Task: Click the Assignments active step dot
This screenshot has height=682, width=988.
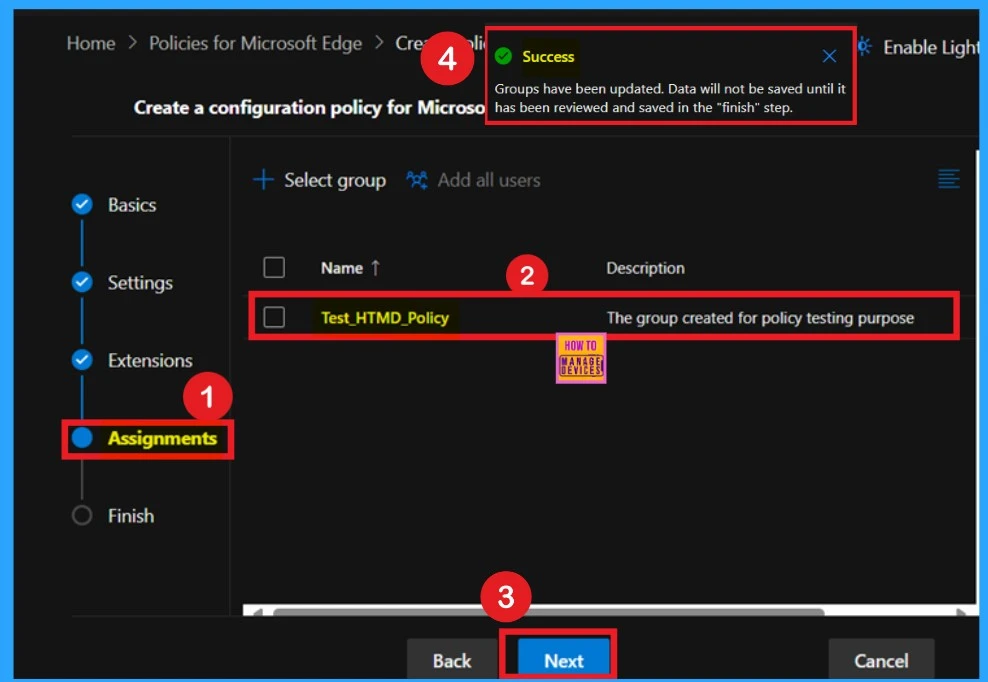Action: coord(82,437)
